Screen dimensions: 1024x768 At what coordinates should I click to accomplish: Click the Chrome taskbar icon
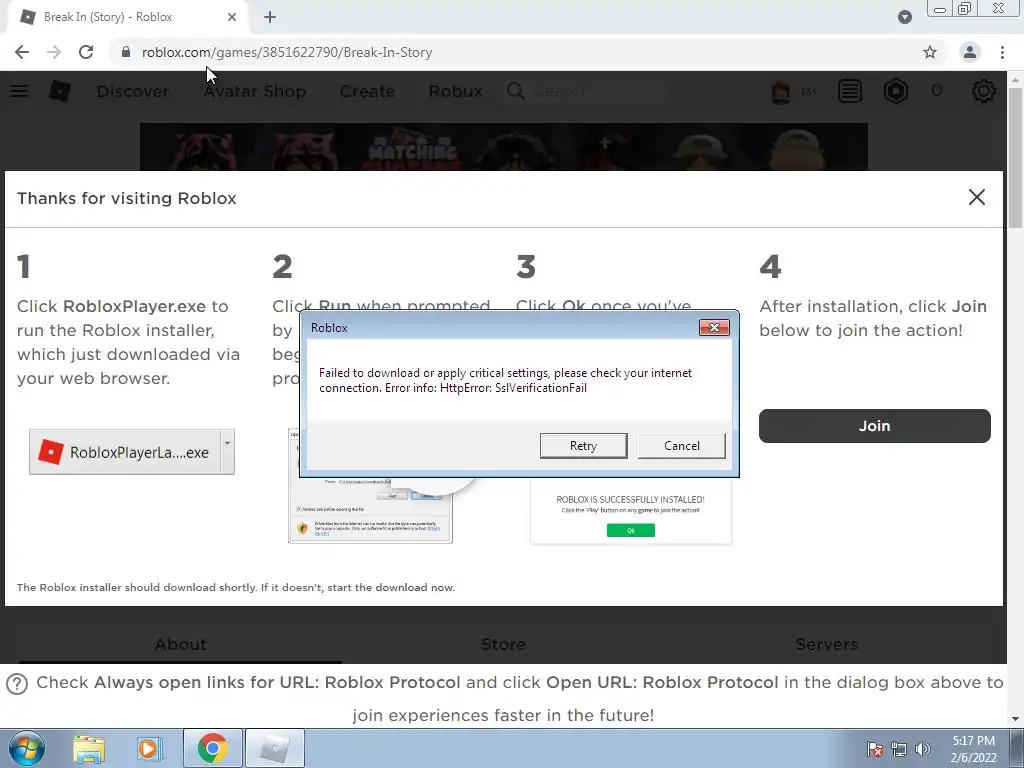click(x=212, y=748)
